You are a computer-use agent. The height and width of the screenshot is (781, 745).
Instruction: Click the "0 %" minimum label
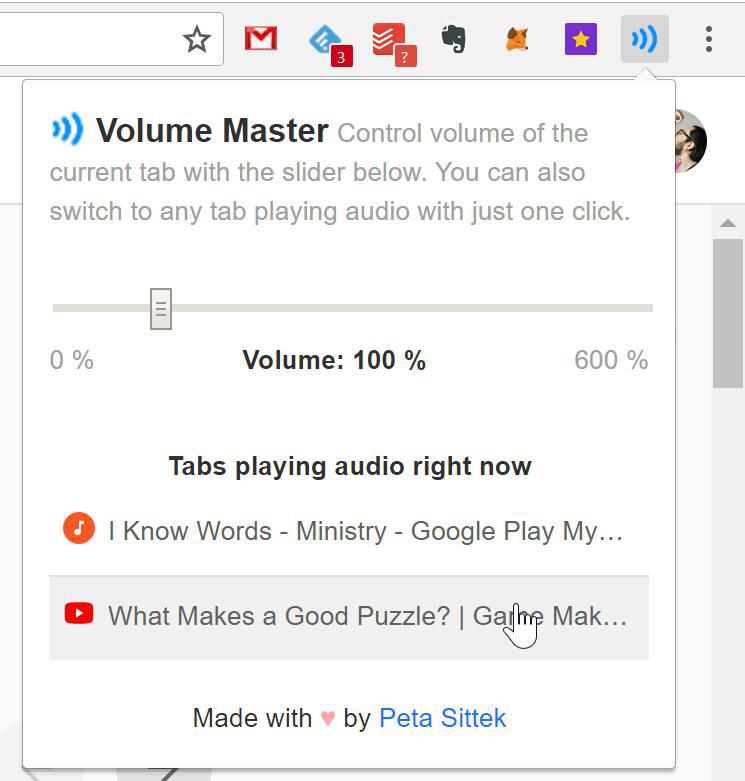click(72, 360)
